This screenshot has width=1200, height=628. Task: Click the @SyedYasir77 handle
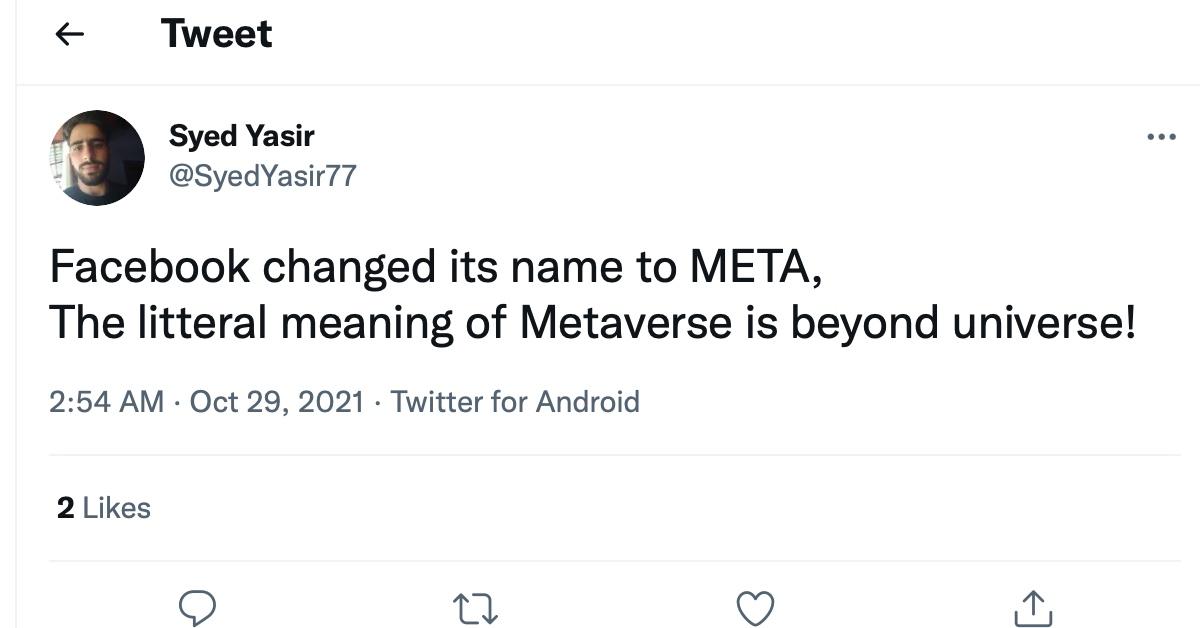tap(264, 176)
